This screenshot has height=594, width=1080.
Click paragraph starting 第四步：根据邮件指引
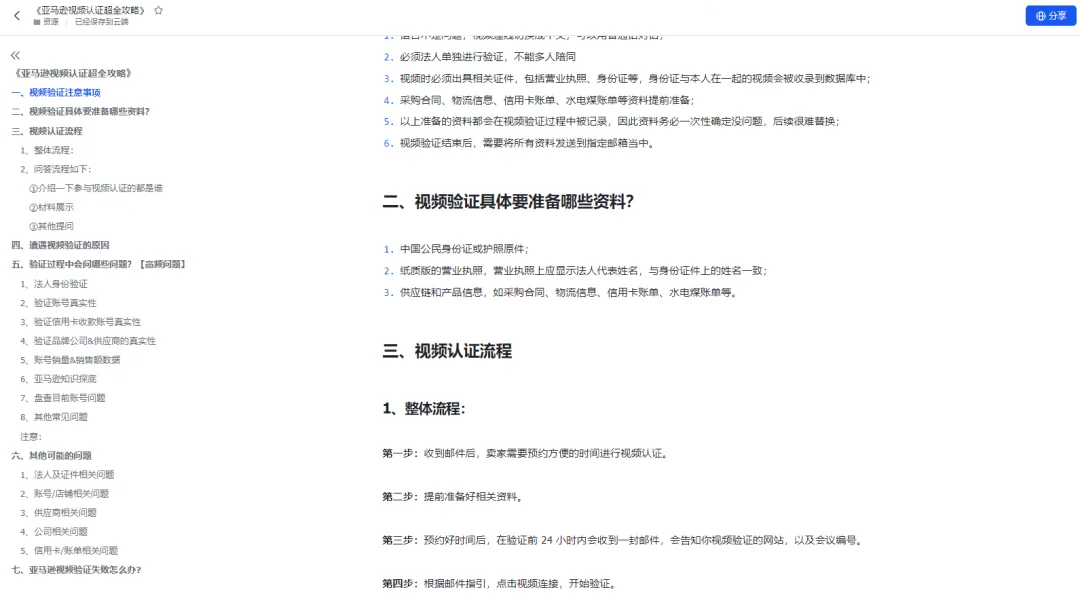pos(501,584)
